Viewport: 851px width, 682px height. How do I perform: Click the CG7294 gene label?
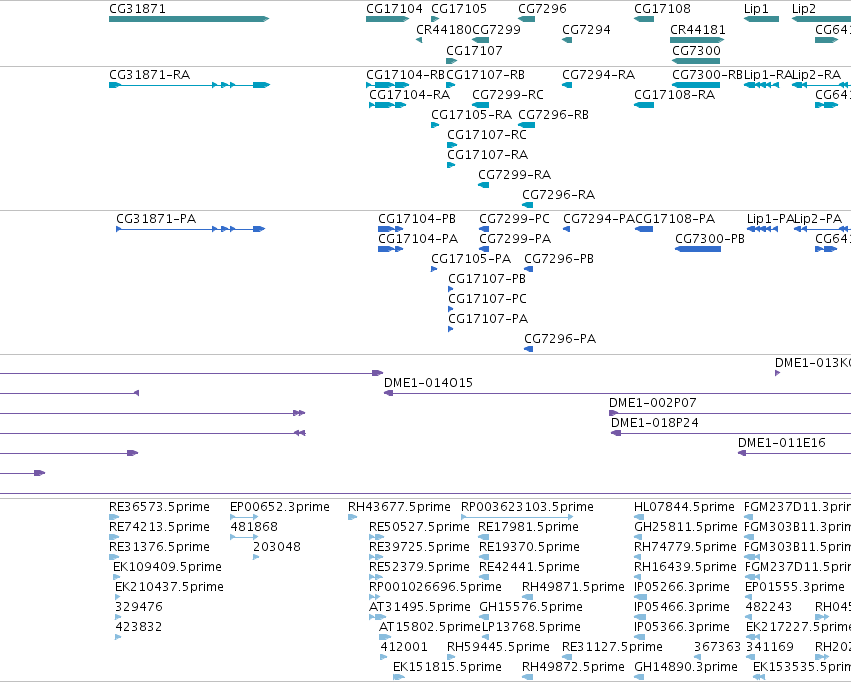point(586,29)
